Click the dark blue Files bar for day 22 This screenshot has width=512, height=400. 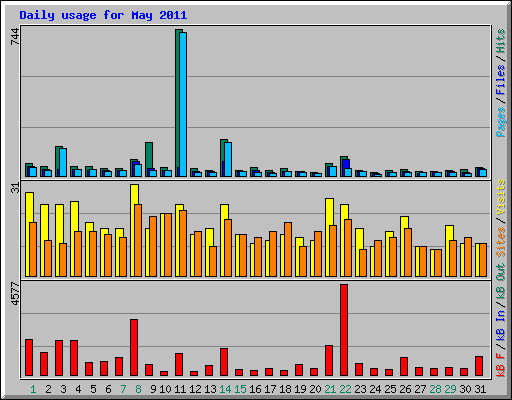point(346,164)
